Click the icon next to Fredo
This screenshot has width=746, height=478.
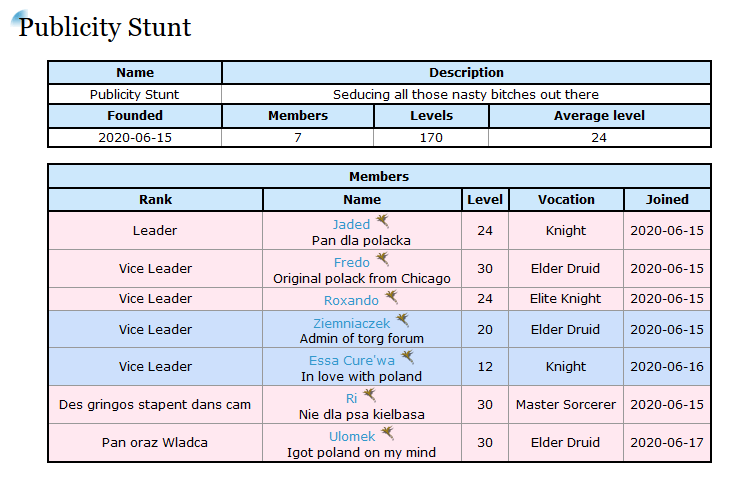point(382,260)
